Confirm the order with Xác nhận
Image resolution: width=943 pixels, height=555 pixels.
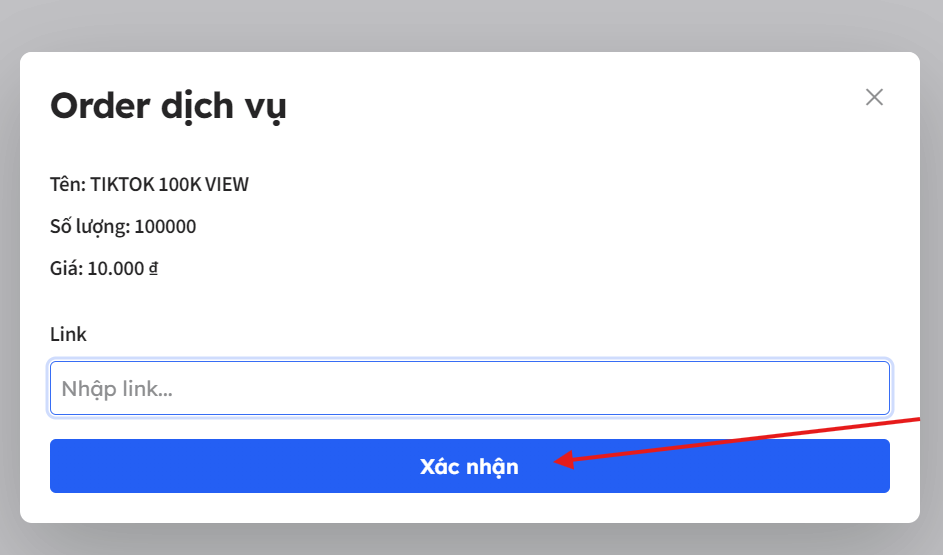click(470, 466)
